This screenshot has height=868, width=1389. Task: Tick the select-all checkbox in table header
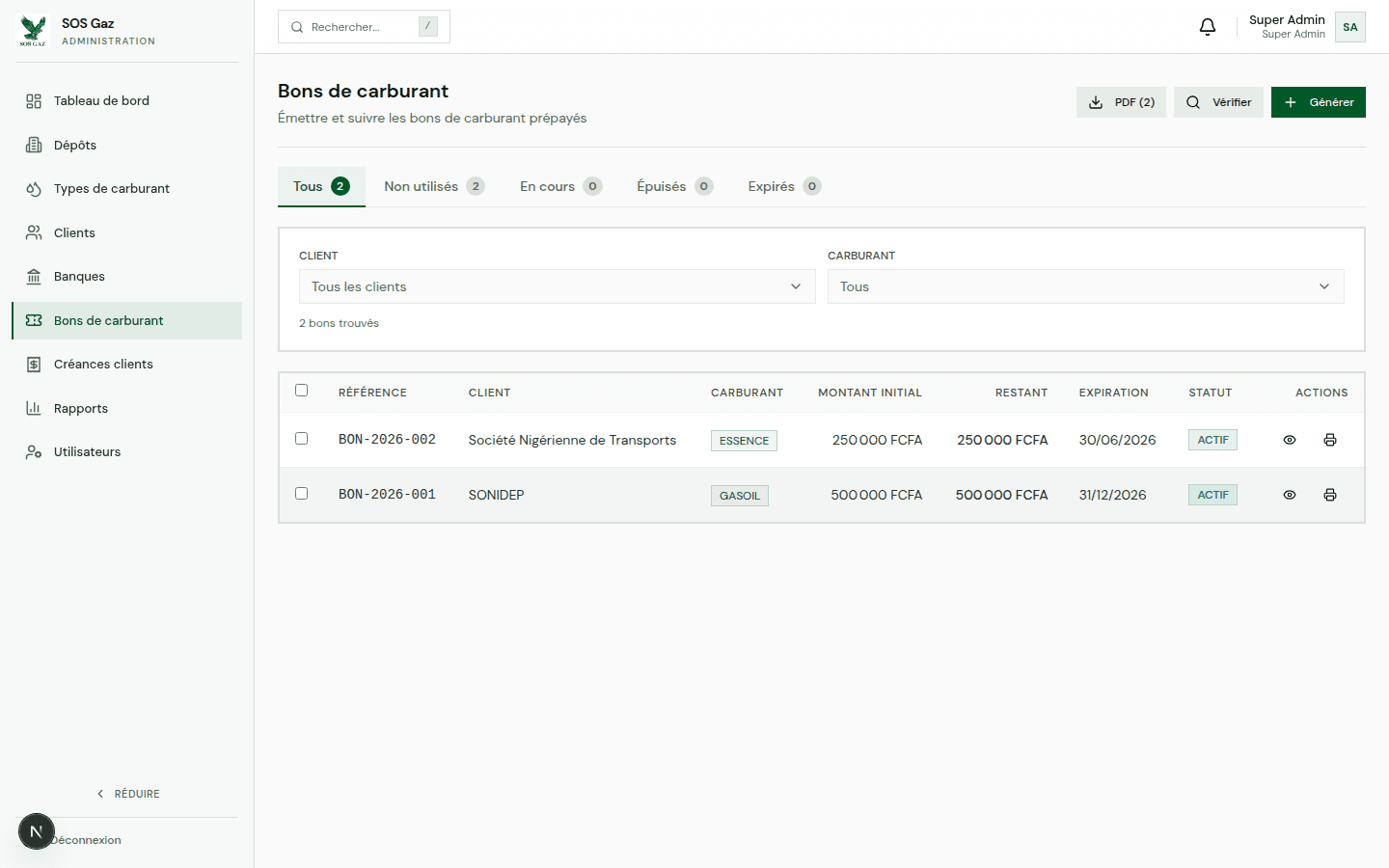[301, 391]
